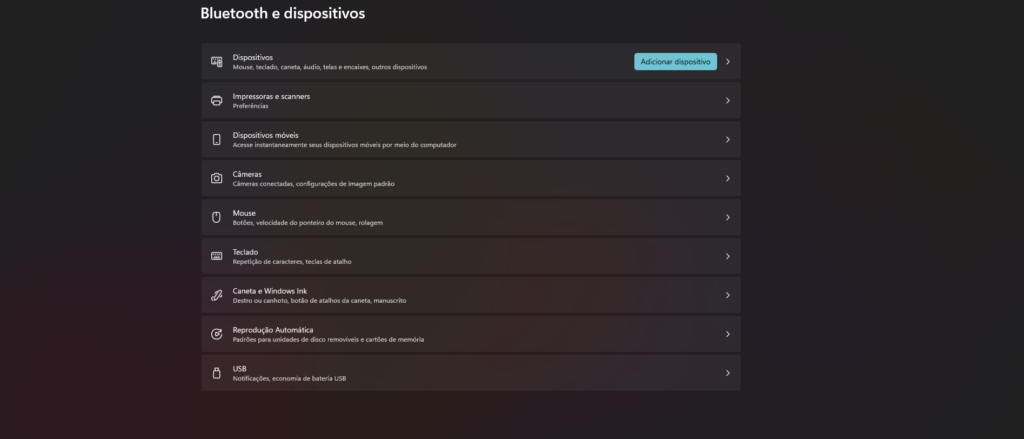Click the camera icon for Câmeras
This screenshot has width=1024, height=439.
click(x=217, y=178)
